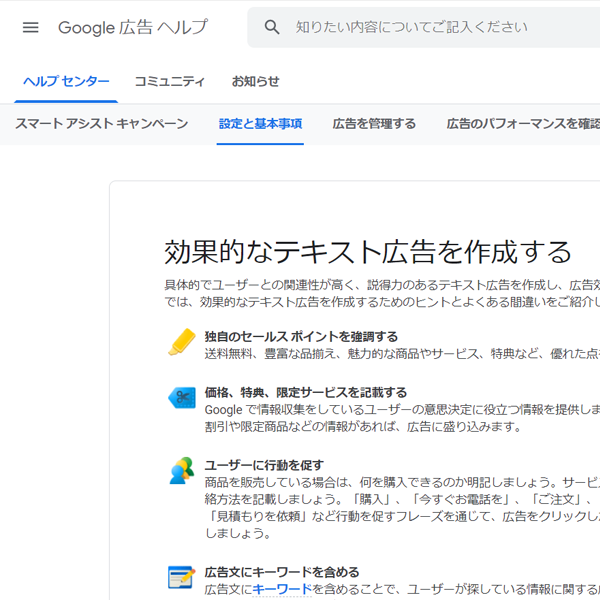
Task: Click the users group icon
Action: (x=182, y=471)
